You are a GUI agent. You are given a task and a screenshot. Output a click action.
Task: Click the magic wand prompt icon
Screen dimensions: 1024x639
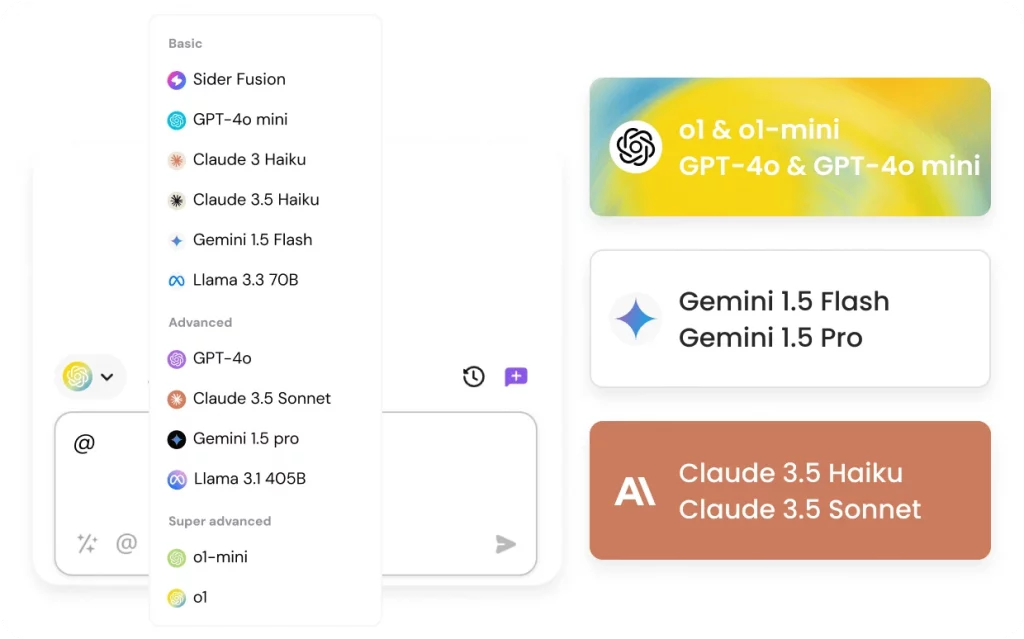point(87,543)
